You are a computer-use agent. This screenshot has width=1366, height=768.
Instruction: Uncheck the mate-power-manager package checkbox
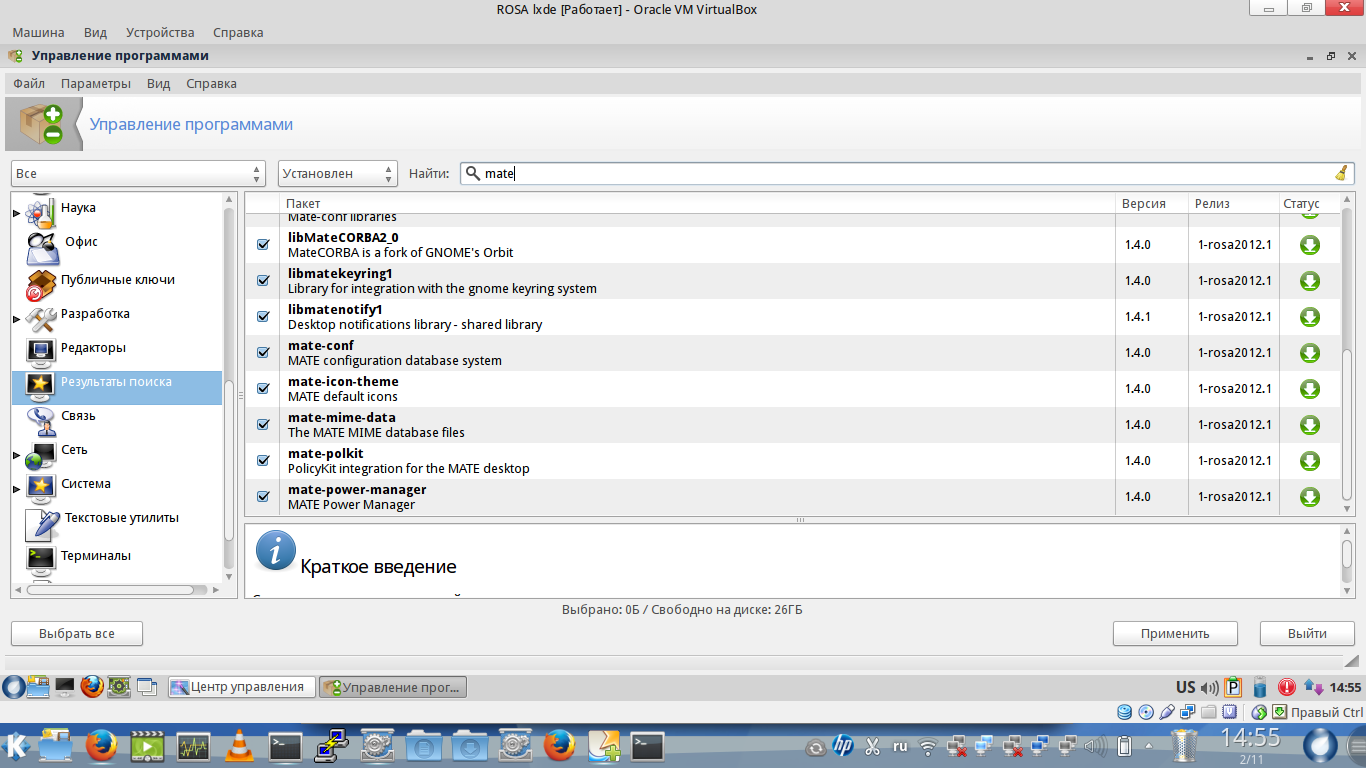264,497
